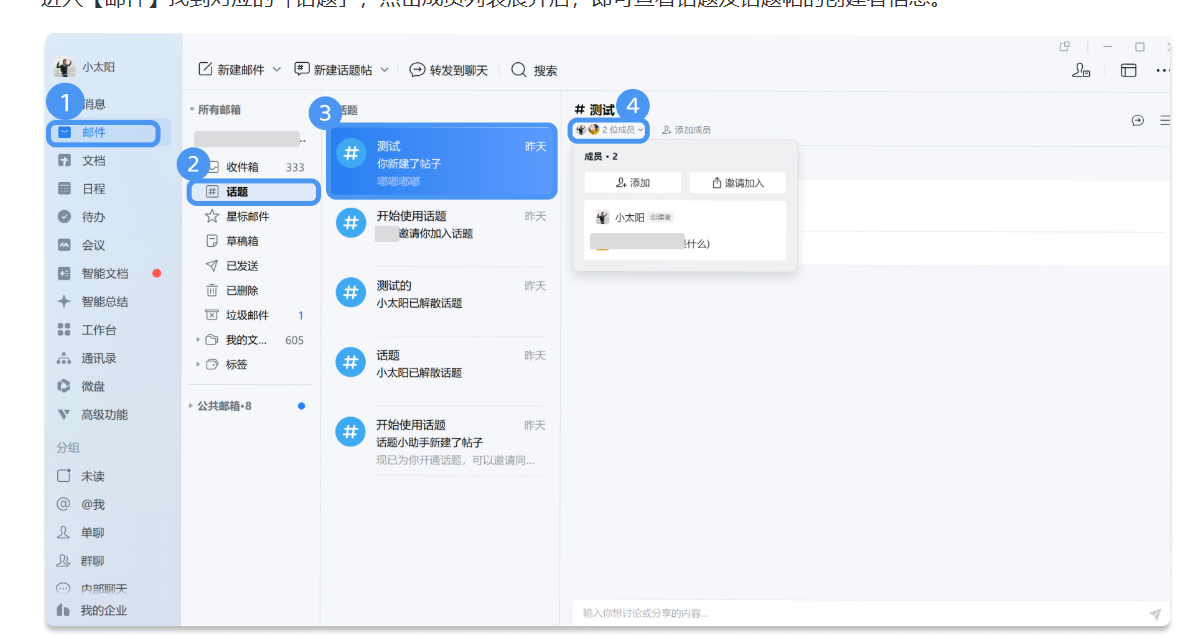Open 垃圾邮件 folder
This screenshot has width=1180, height=639.
254,315
